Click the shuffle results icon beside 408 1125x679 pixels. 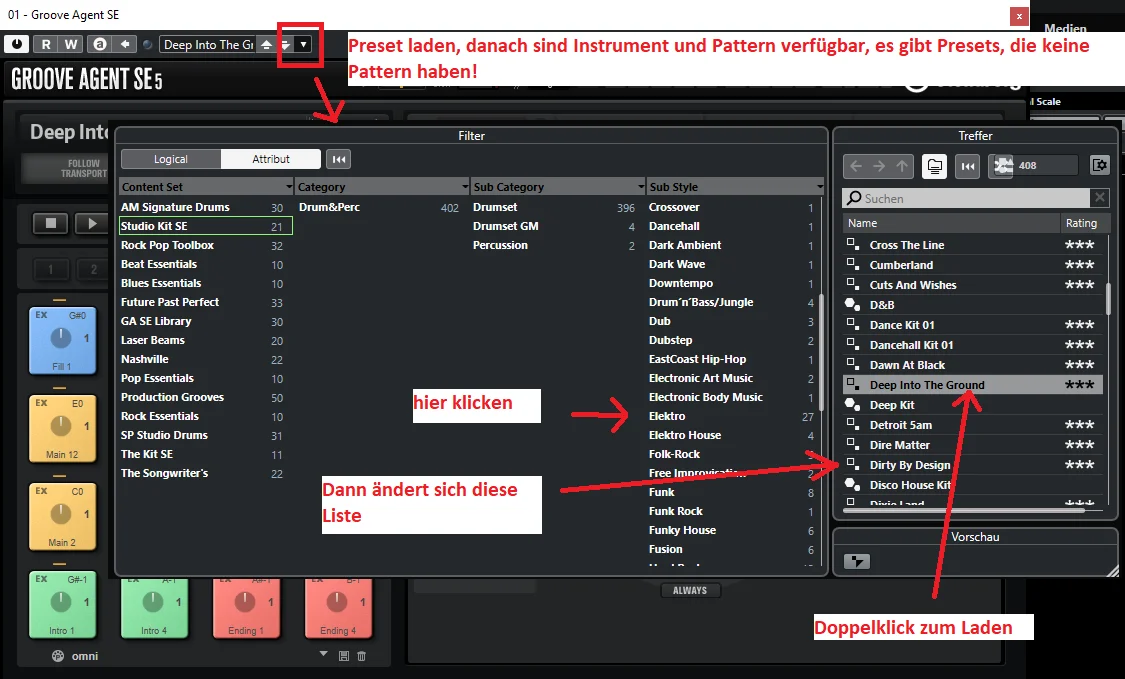coord(1002,166)
